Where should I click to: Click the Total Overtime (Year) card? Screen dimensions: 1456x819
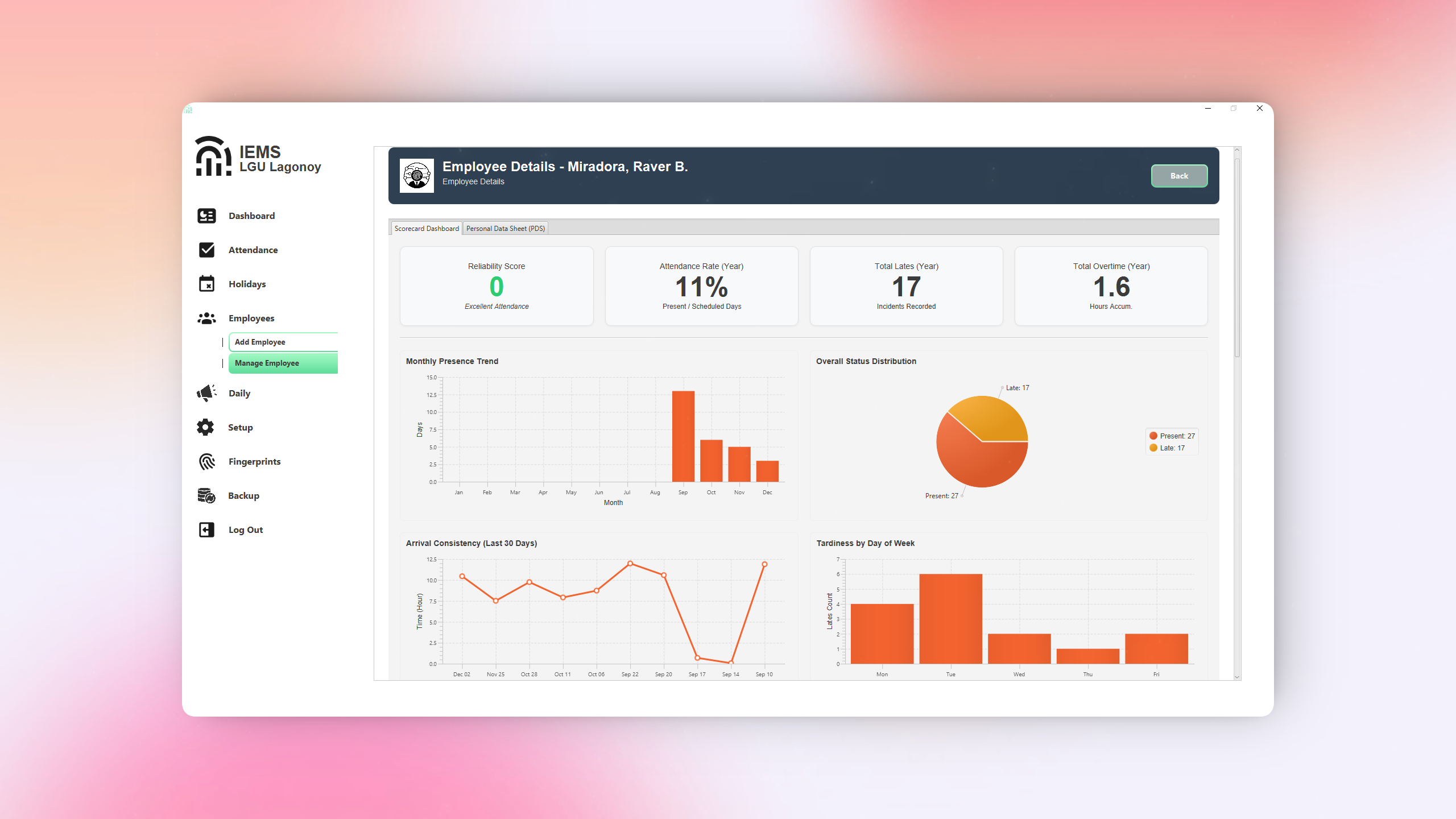[x=1111, y=286]
